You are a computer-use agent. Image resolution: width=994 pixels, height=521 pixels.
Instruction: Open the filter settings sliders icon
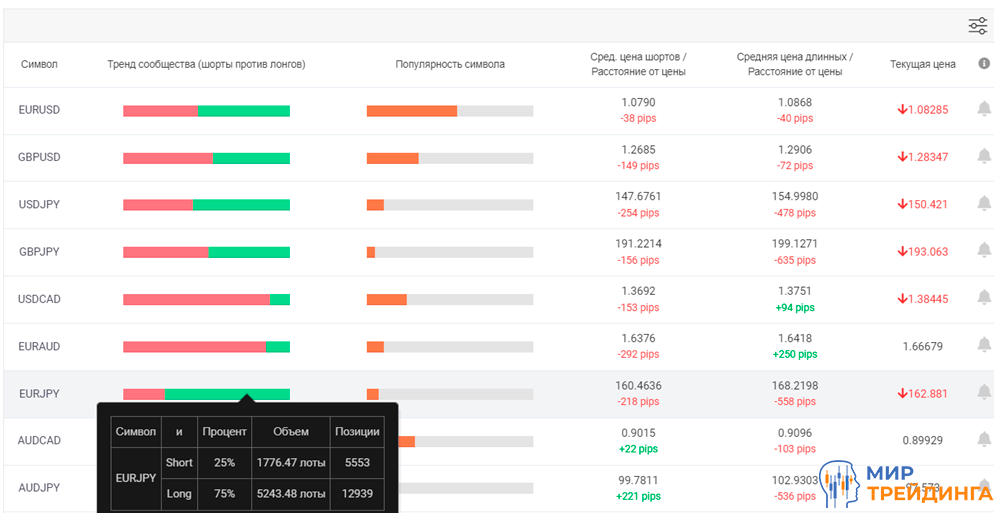click(977, 26)
